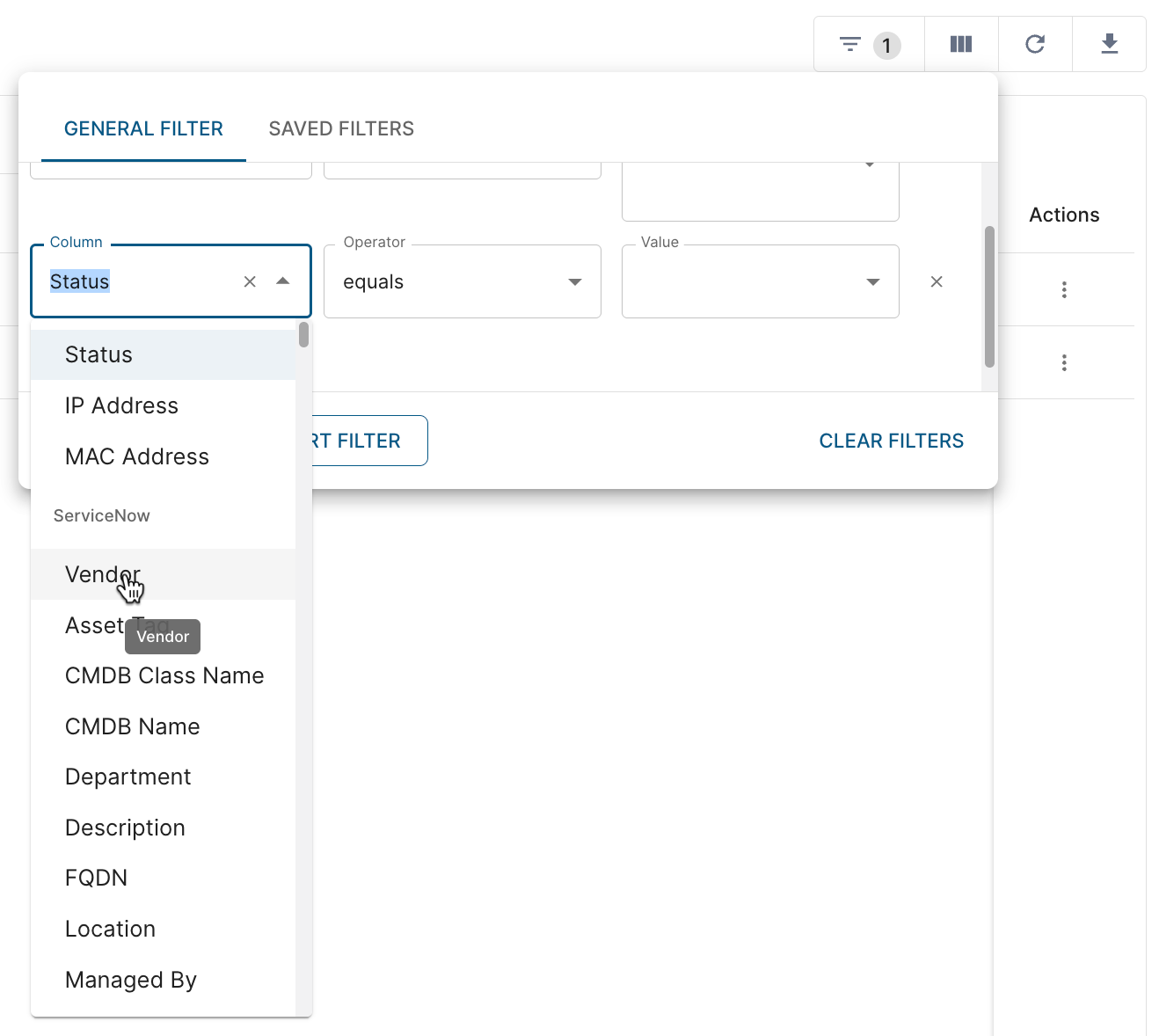The image size is (1159, 1036).
Task: Switch to the GENERAL FILTER tab
Action: [142, 128]
